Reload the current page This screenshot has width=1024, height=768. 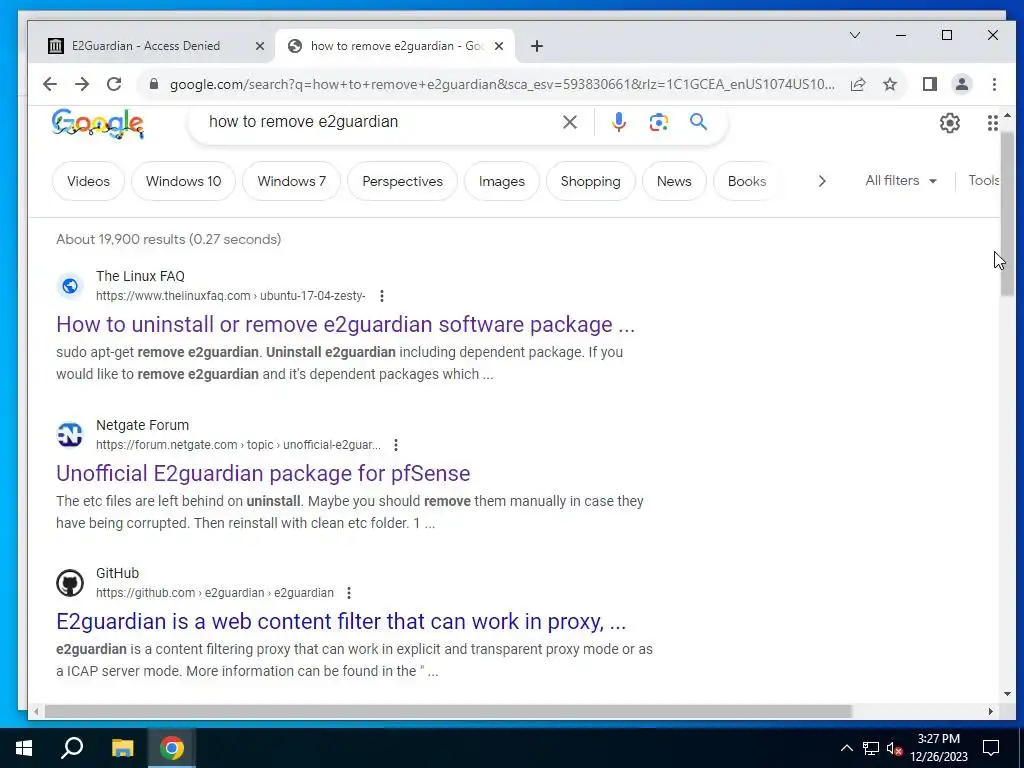(114, 84)
